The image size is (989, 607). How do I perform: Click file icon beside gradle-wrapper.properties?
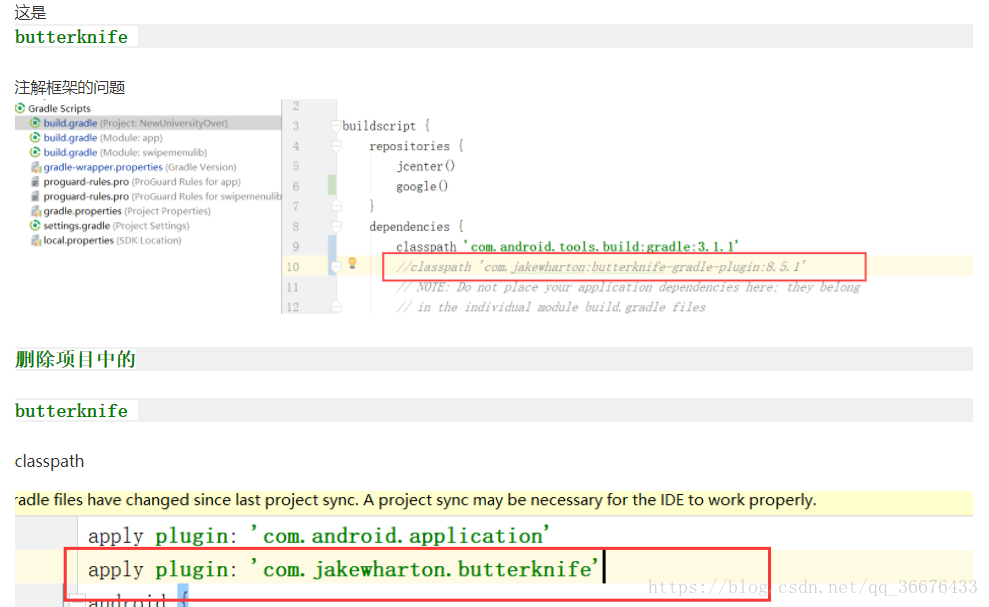pyautogui.click(x=36, y=167)
